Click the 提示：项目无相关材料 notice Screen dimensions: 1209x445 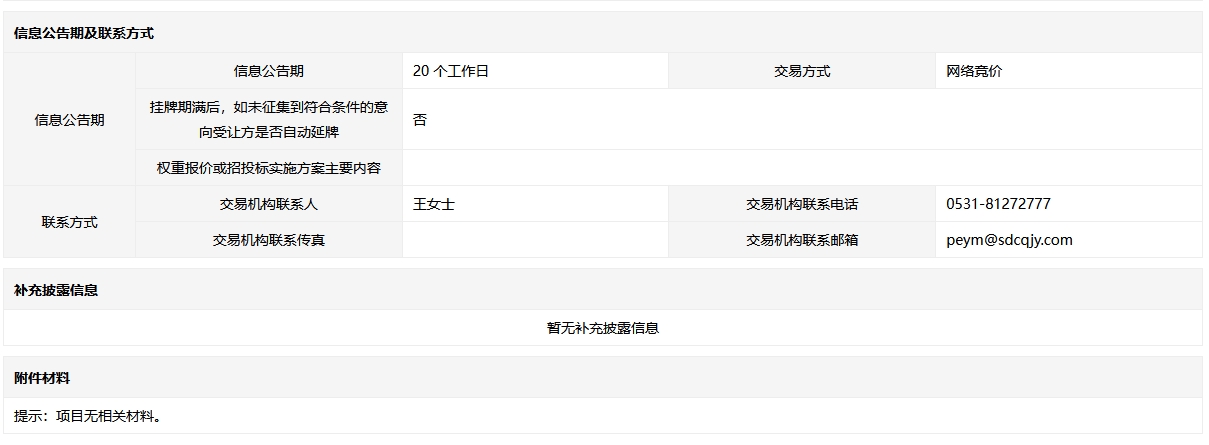(x=88, y=416)
